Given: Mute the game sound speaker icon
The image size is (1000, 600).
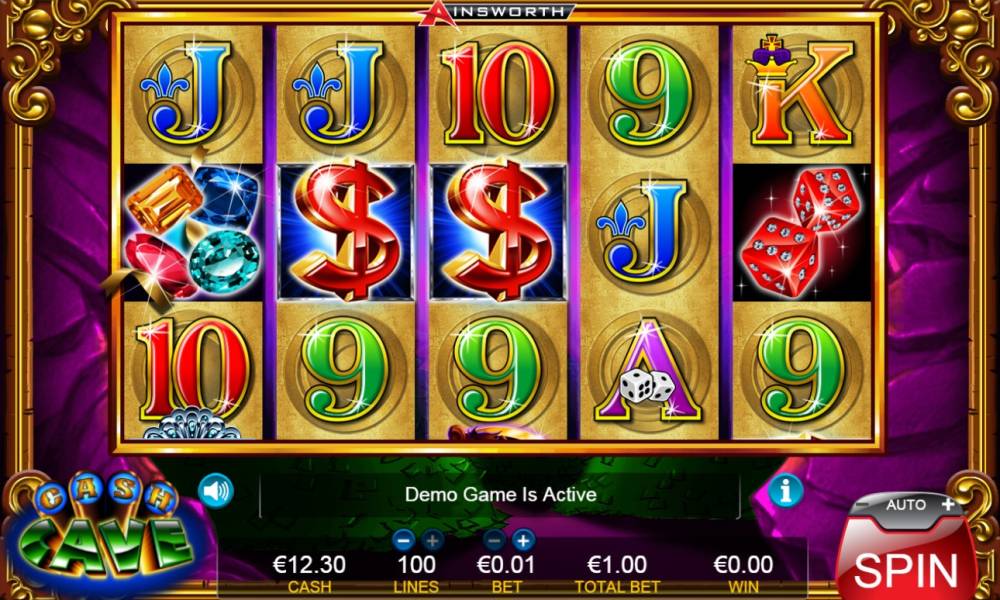Looking at the screenshot, I should [216, 492].
